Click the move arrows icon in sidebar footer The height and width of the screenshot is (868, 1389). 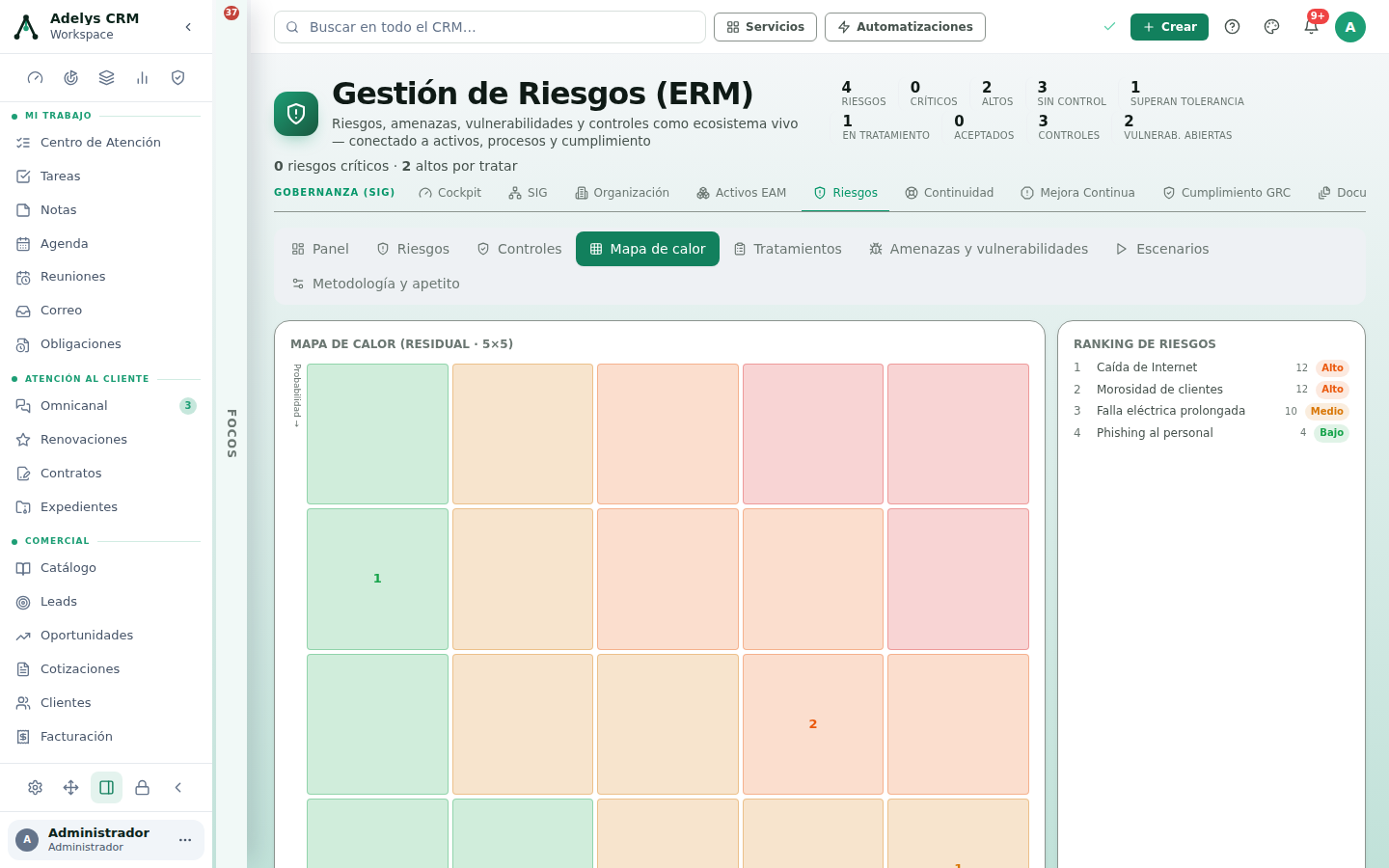click(71, 788)
